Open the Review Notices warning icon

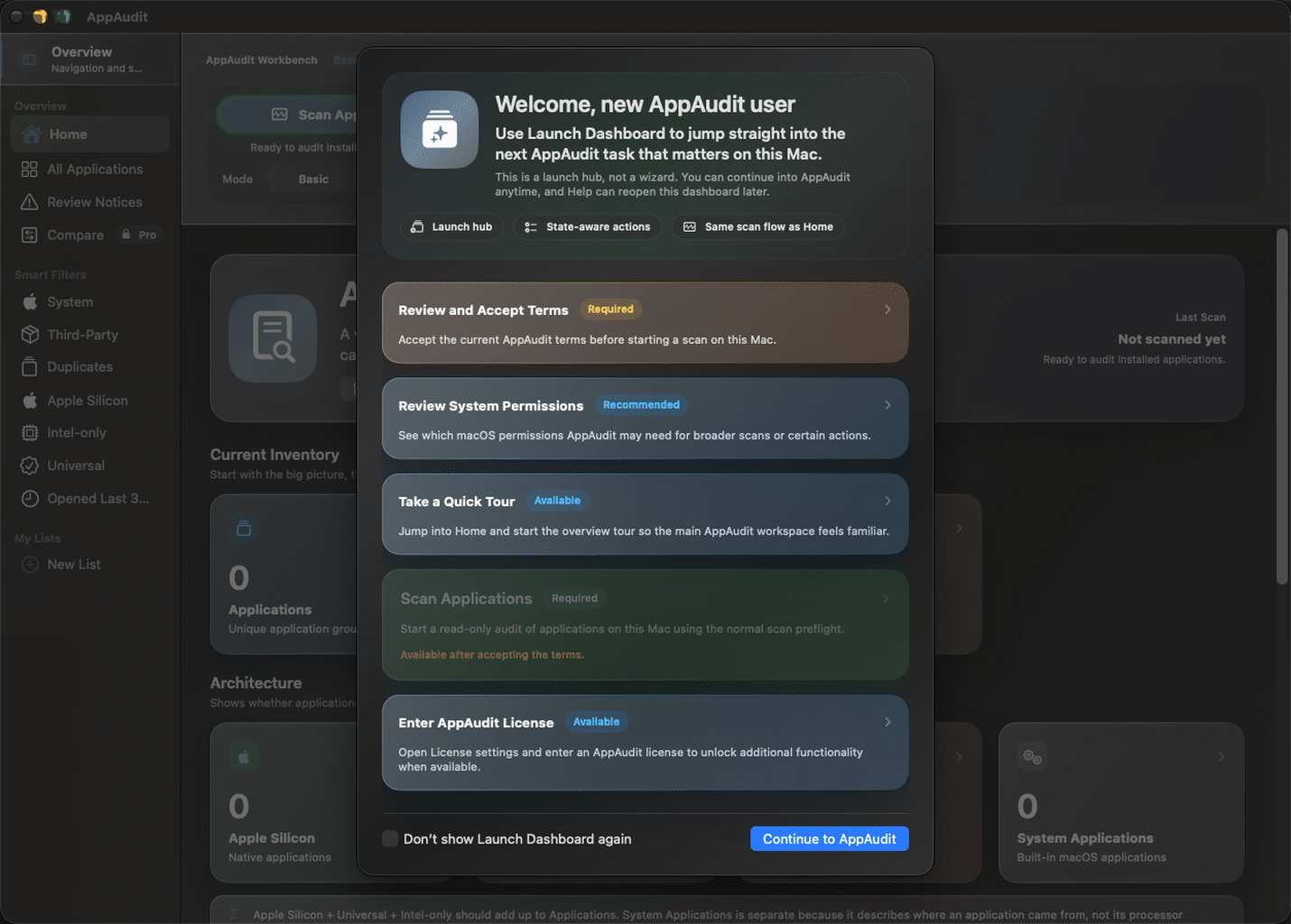click(30, 202)
